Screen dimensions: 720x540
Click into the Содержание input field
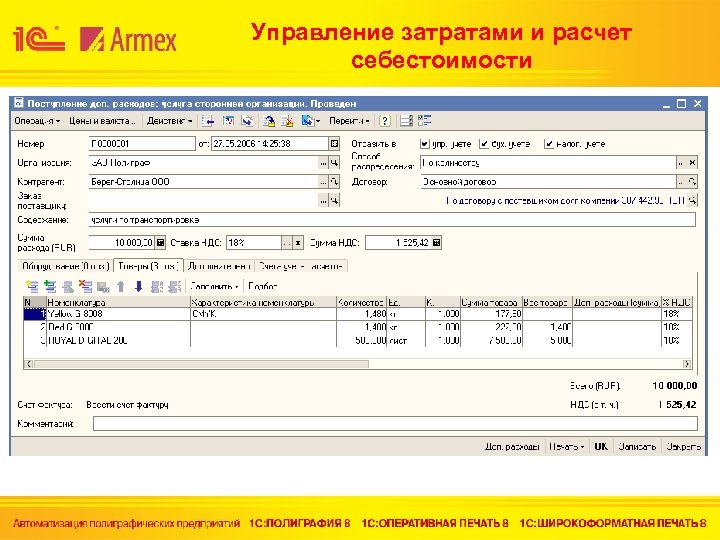tap(393, 220)
